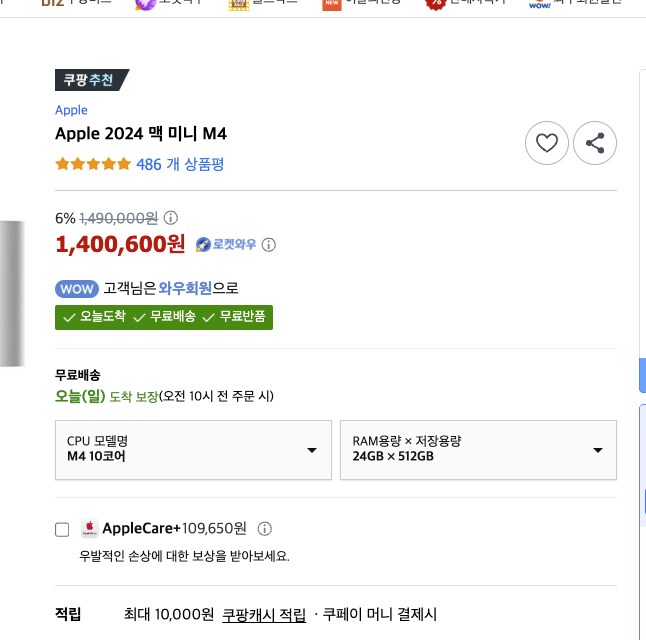Click the green 오늘도착 무료배송 무료반품 banner

tap(164, 317)
